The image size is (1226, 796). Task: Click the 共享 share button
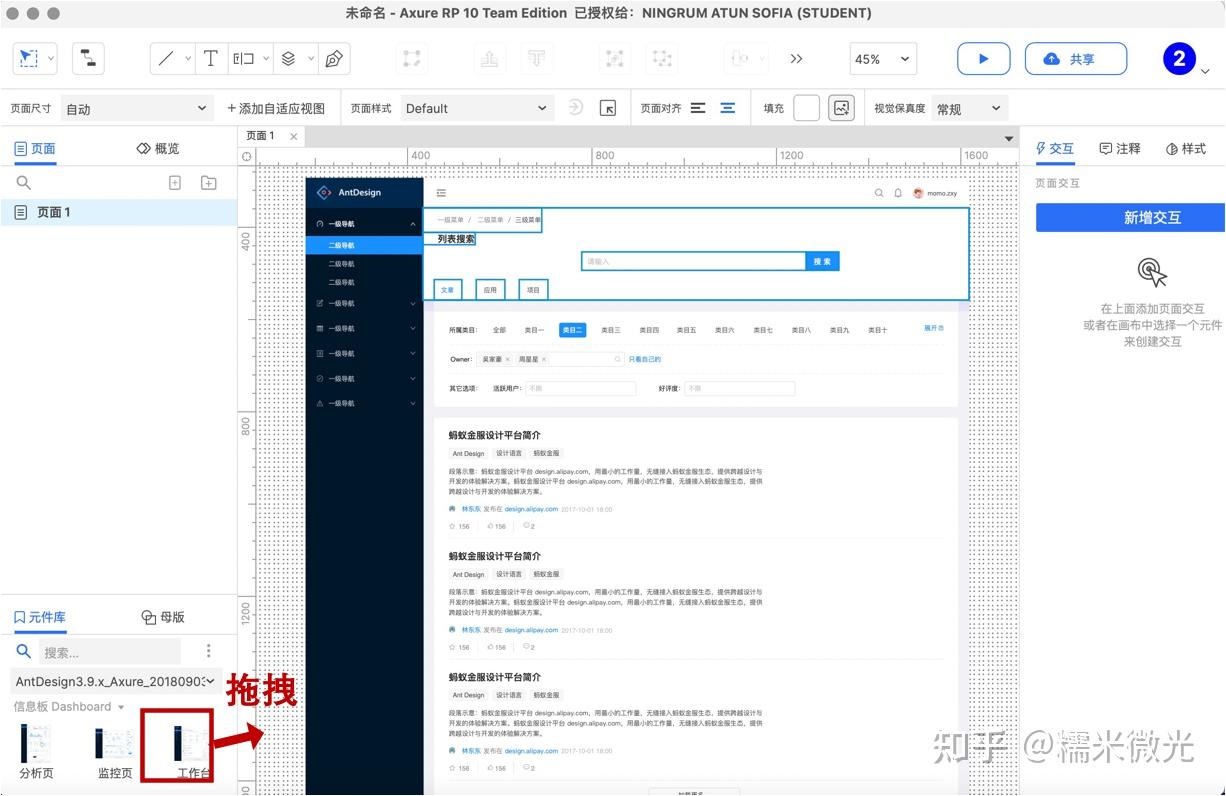coord(1076,59)
